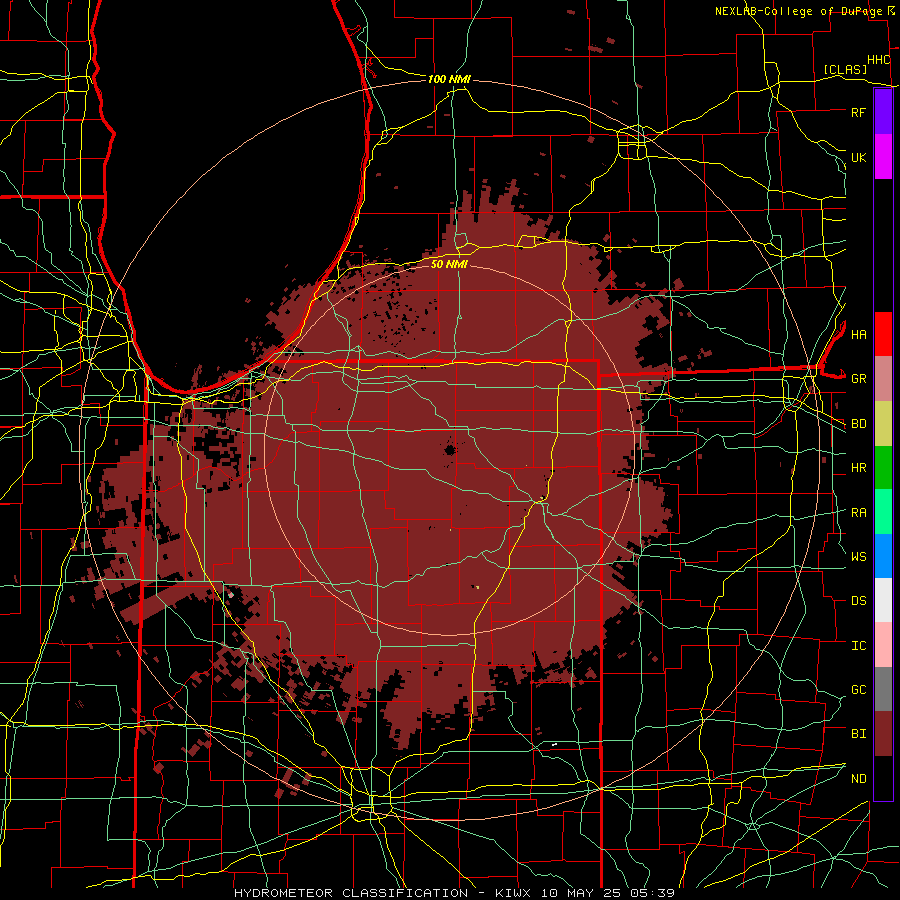Click the KIWX station identifier
Screen dimensions: 900x900
pyautogui.click(x=514, y=893)
